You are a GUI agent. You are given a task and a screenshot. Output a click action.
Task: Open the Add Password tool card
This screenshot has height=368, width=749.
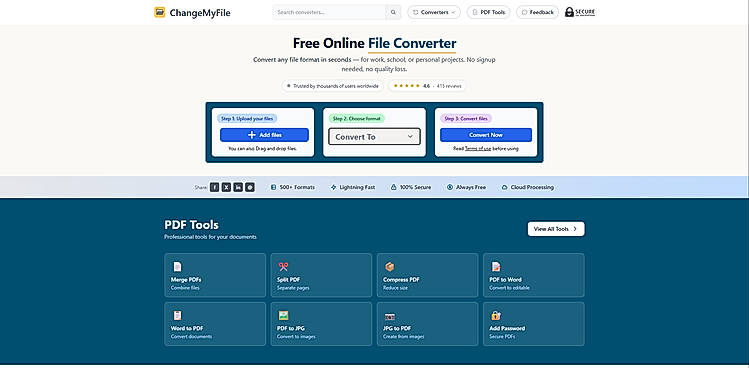point(534,324)
